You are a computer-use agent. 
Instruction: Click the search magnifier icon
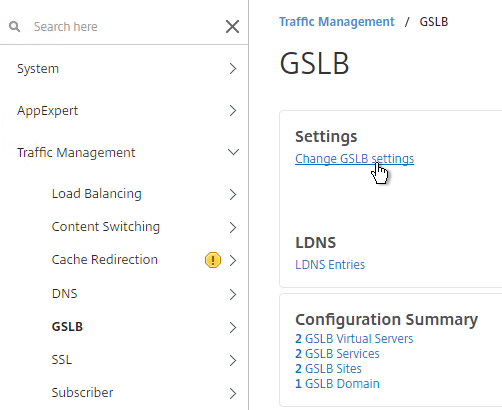(14, 26)
